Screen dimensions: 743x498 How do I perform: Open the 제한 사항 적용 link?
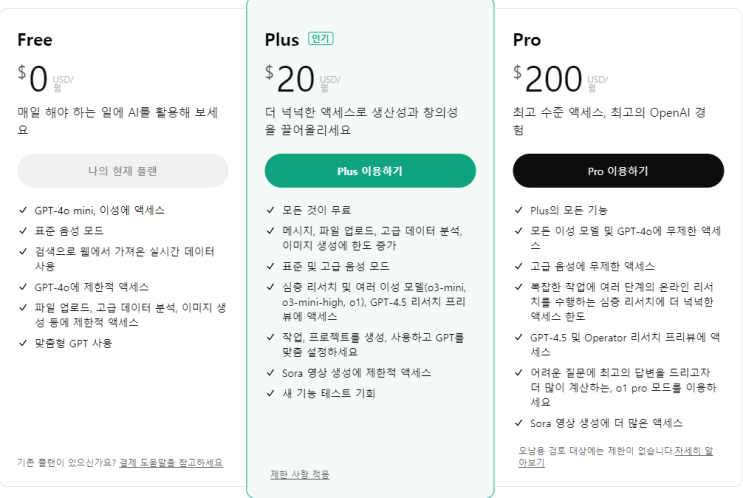[299, 474]
